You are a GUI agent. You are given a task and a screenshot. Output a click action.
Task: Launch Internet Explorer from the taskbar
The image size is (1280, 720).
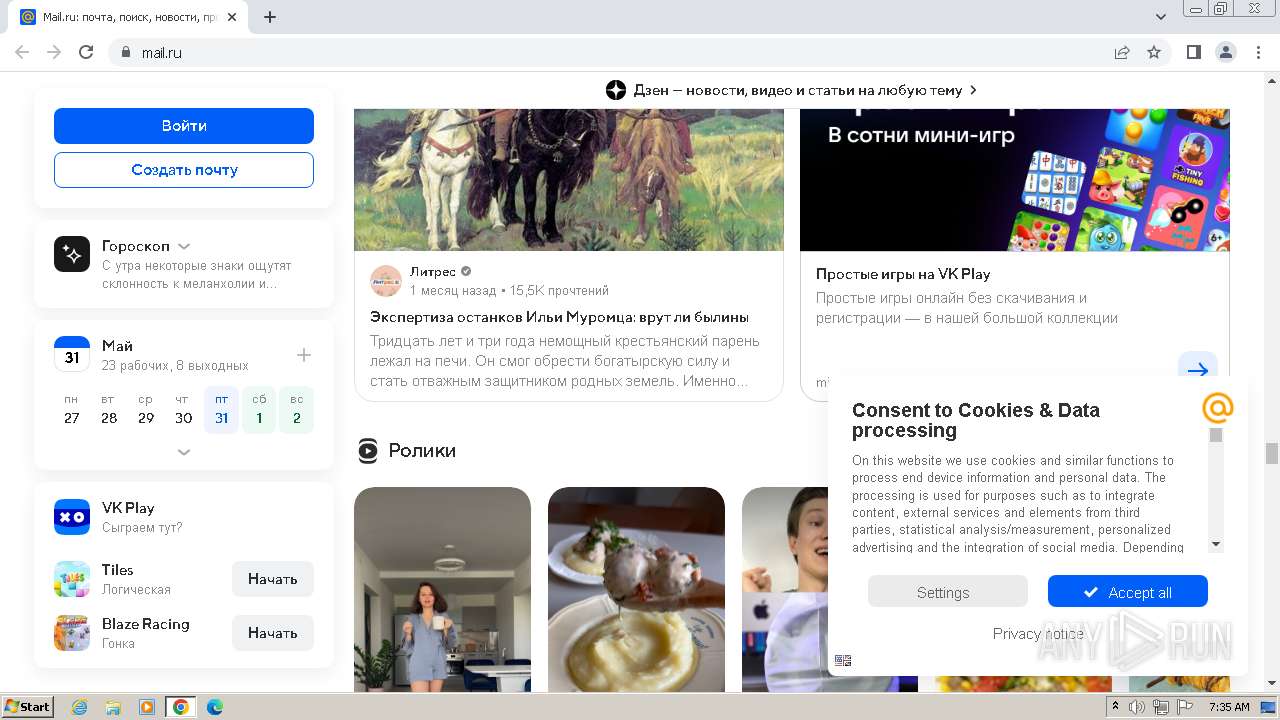[80, 707]
